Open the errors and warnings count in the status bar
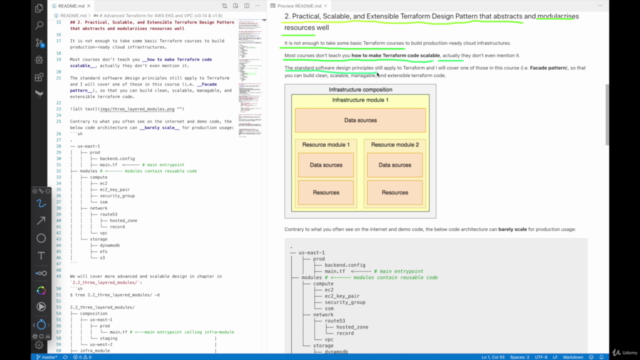 [x=82, y=357]
